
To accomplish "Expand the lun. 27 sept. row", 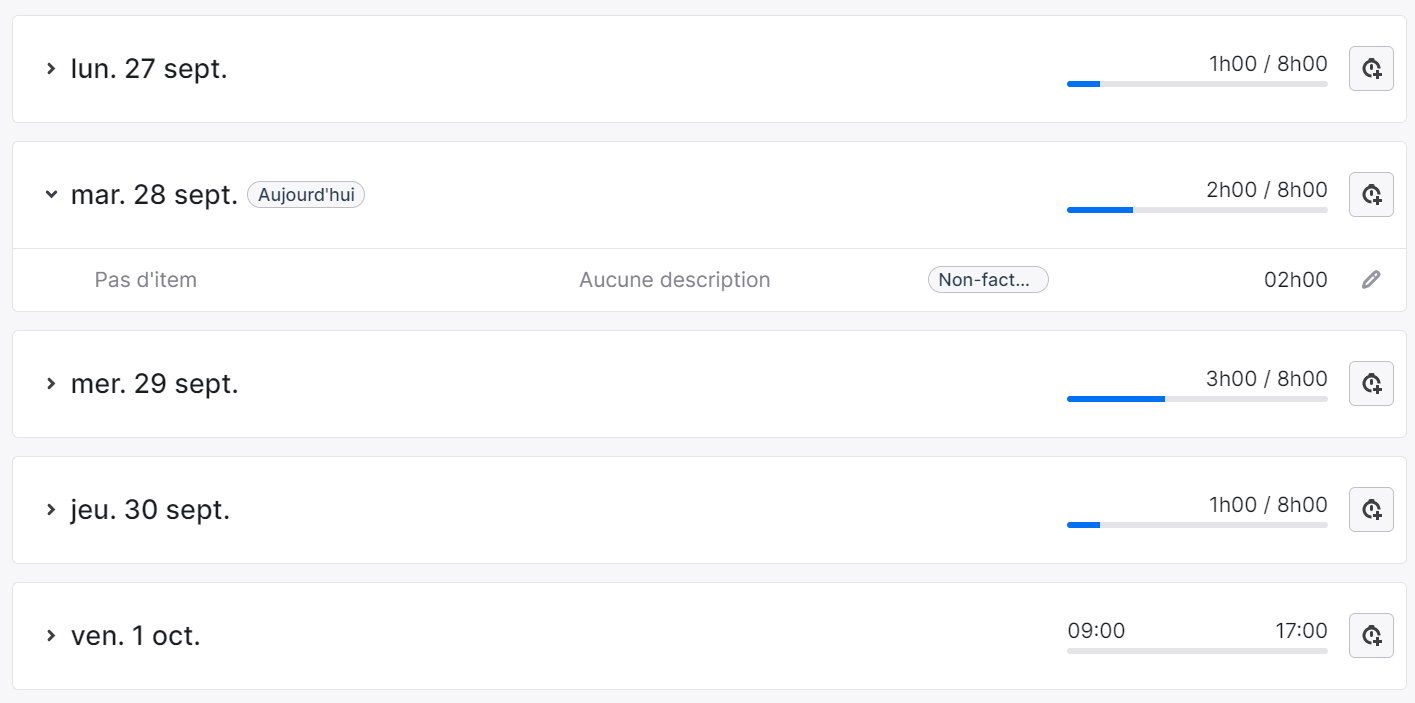I will click(x=50, y=69).
